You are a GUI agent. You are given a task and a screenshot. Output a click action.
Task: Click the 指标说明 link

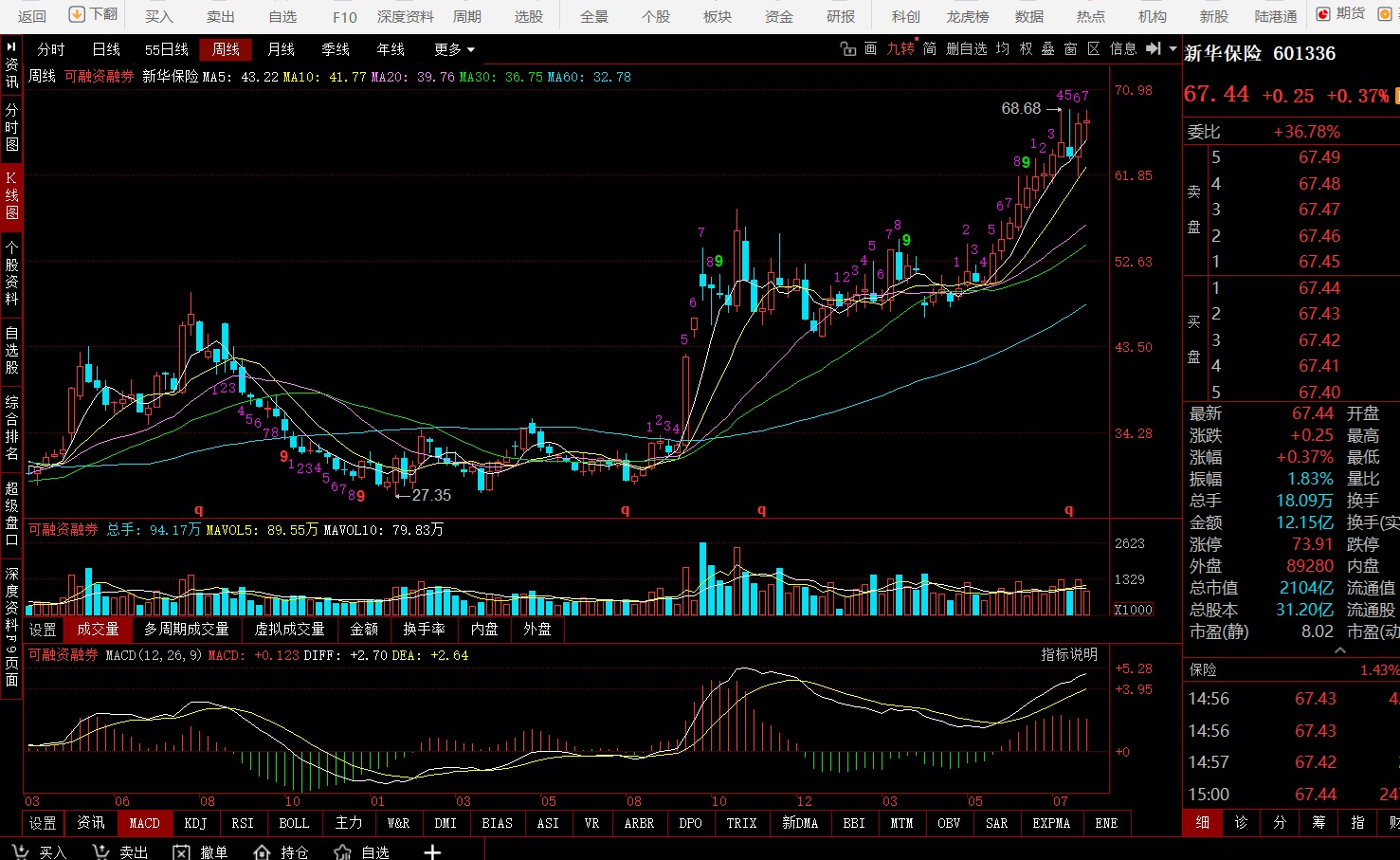1069,654
